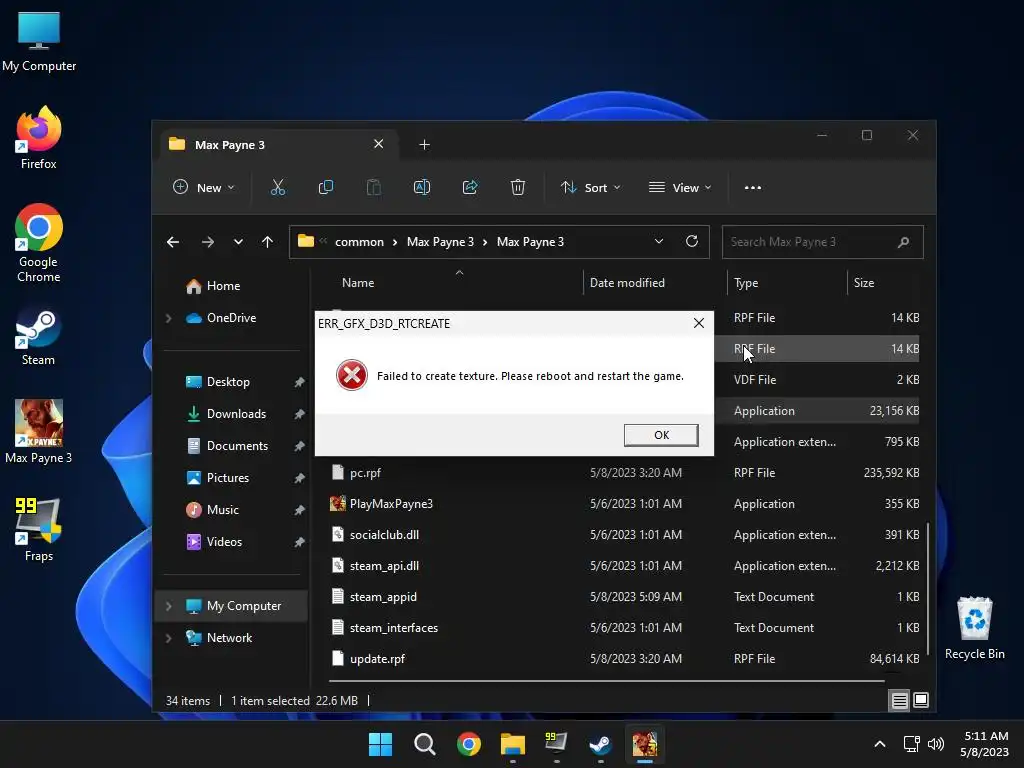
Task: Sort by Date modified column header
Action: click(627, 283)
